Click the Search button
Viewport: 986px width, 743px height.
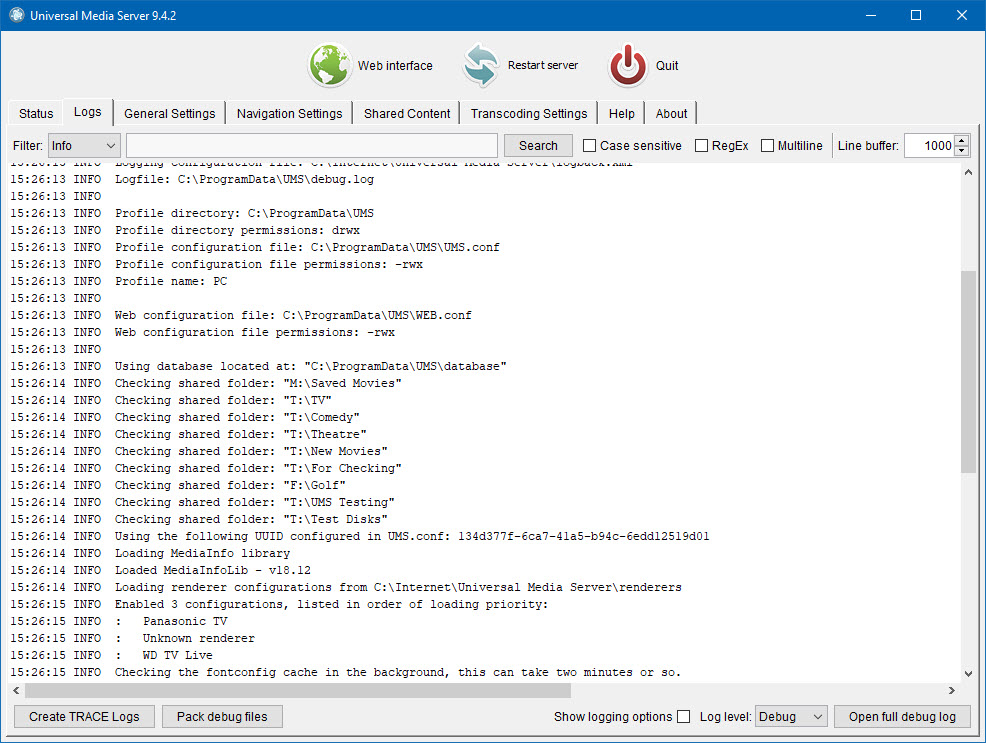click(x=538, y=146)
